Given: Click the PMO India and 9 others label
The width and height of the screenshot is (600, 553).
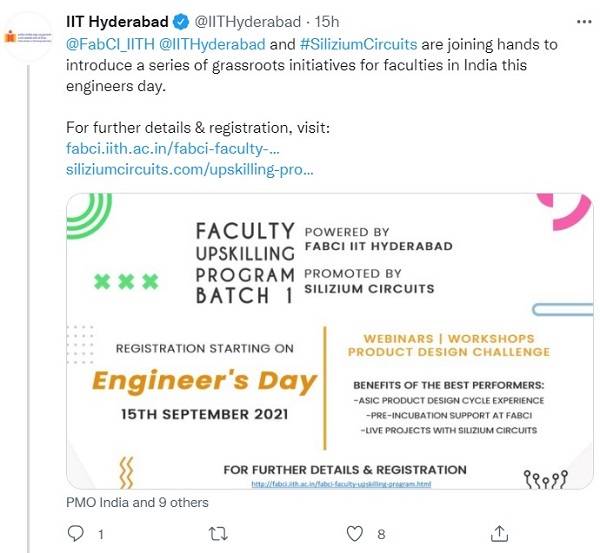Looking at the screenshot, I should click(137, 502).
